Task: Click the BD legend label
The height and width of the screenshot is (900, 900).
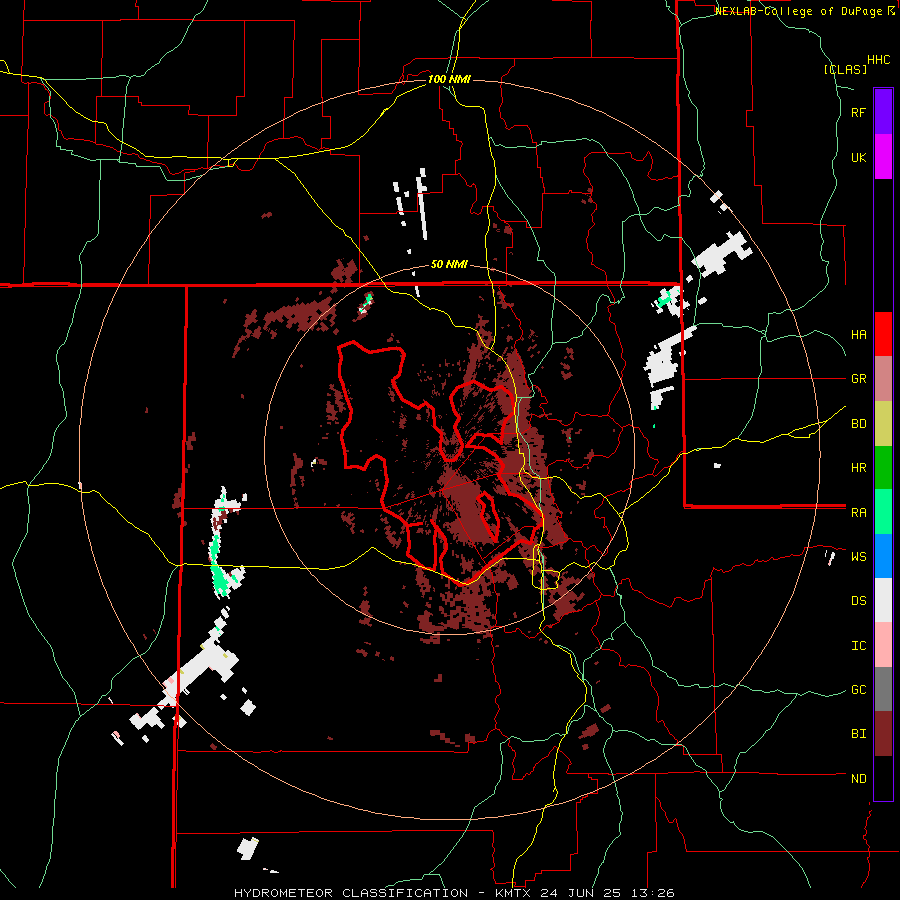Action: tap(858, 424)
